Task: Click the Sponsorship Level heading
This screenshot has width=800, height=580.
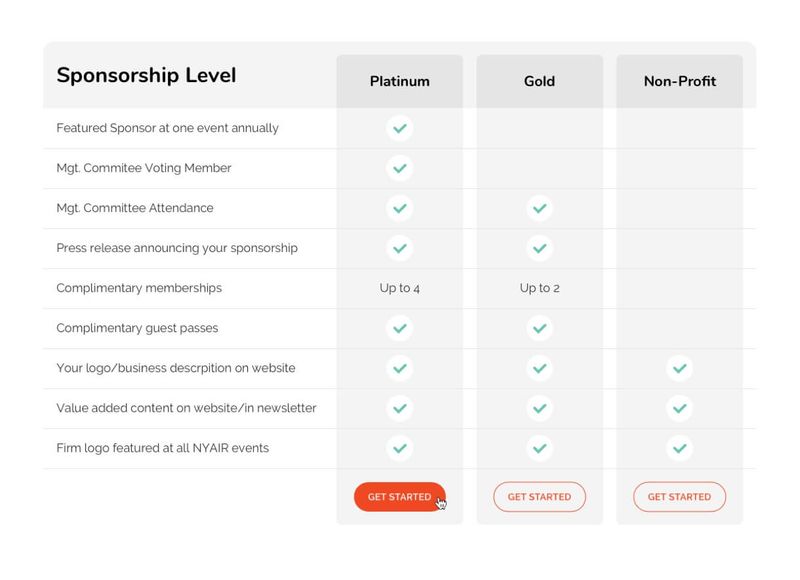Action: [x=146, y=75]
